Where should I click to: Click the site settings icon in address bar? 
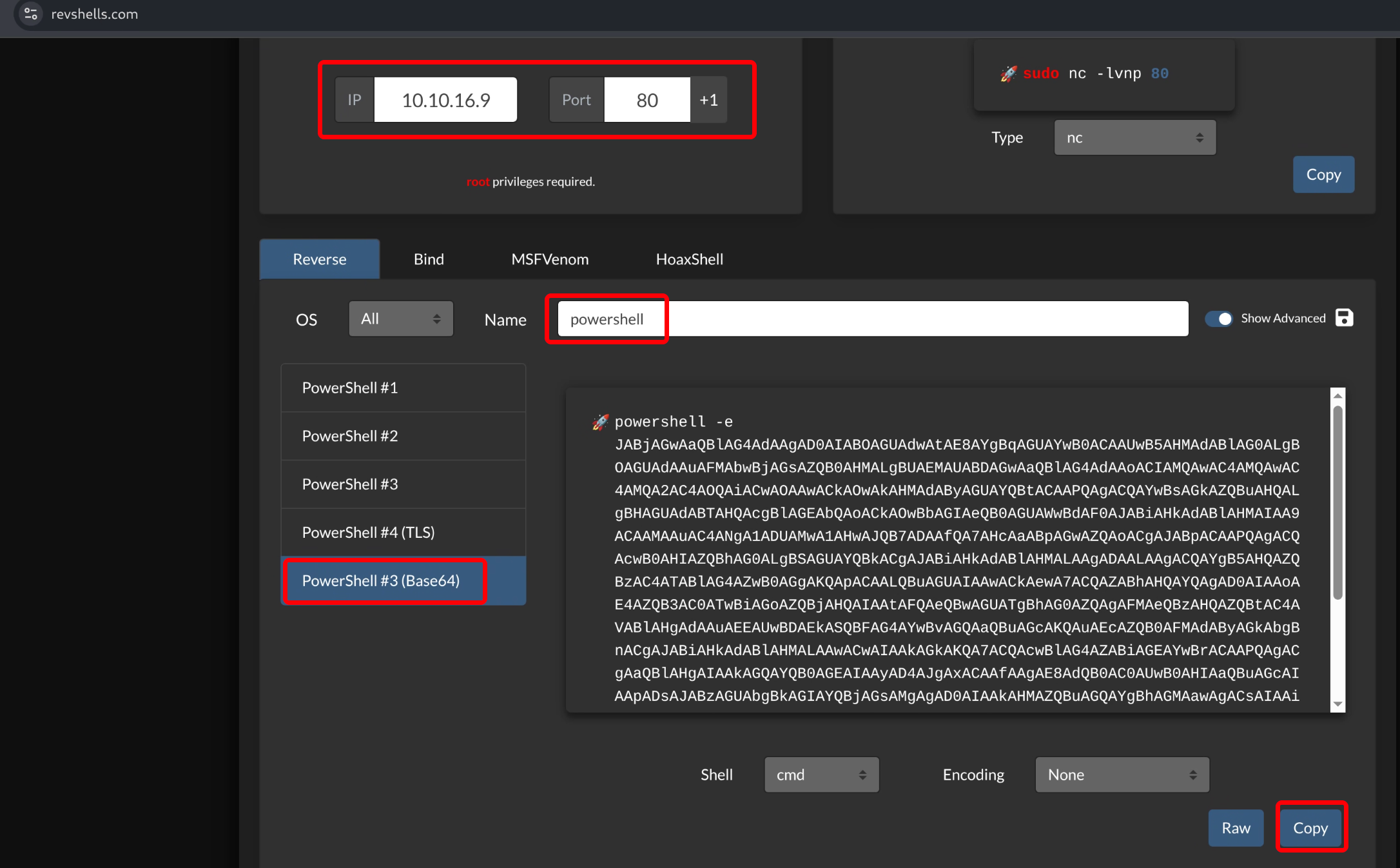point(30,14)
